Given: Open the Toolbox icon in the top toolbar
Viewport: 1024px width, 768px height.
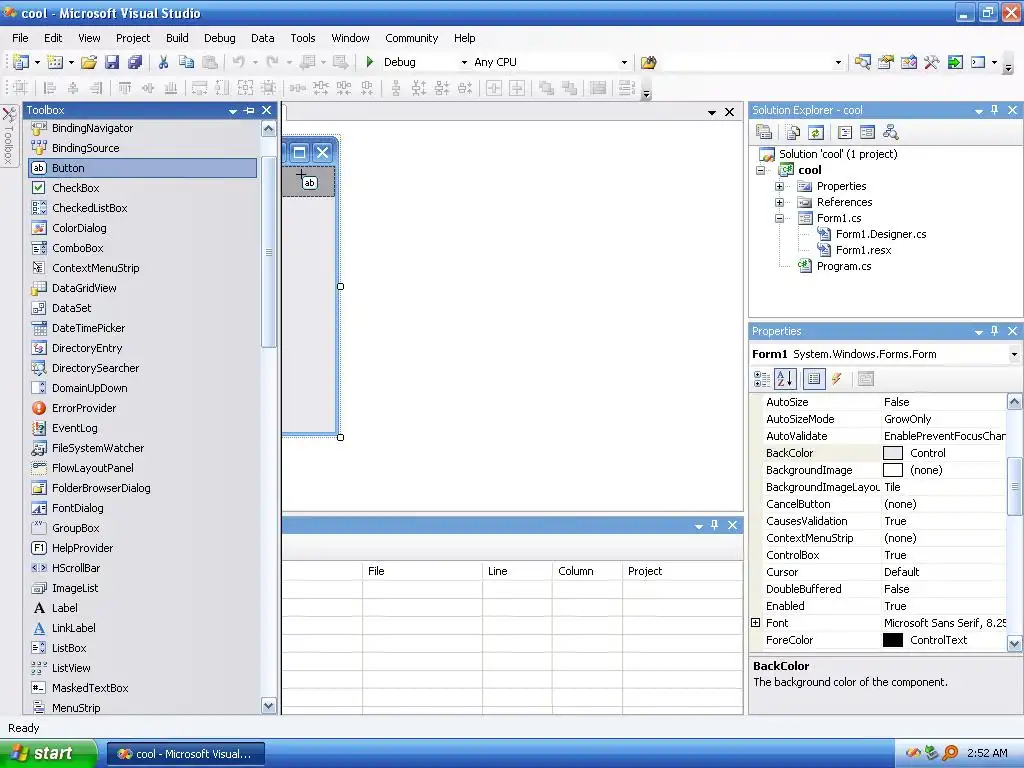Looking at the screenshot, I should tap(931, 62).
